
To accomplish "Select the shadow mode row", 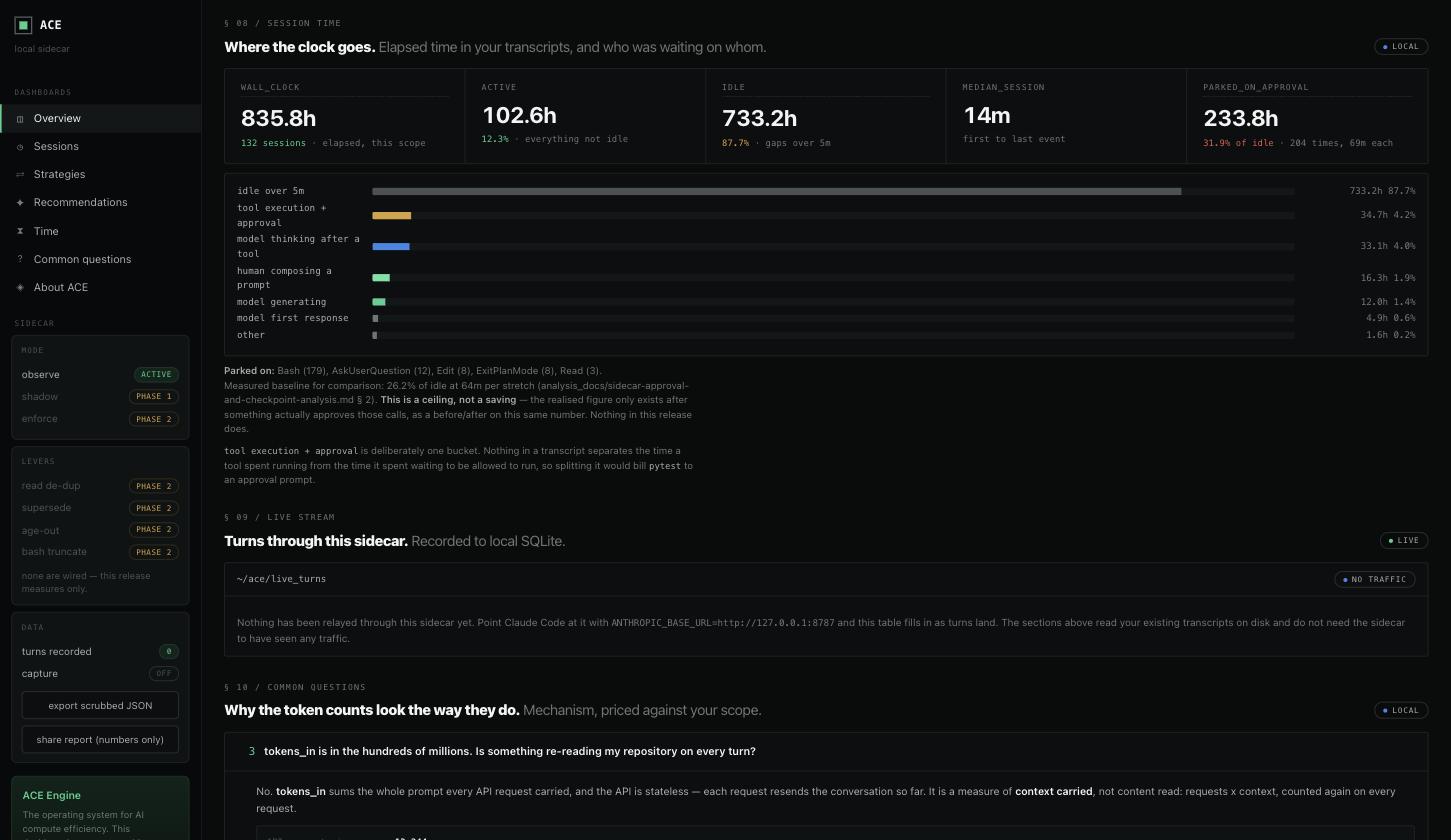I will click(x=100, y=396).
